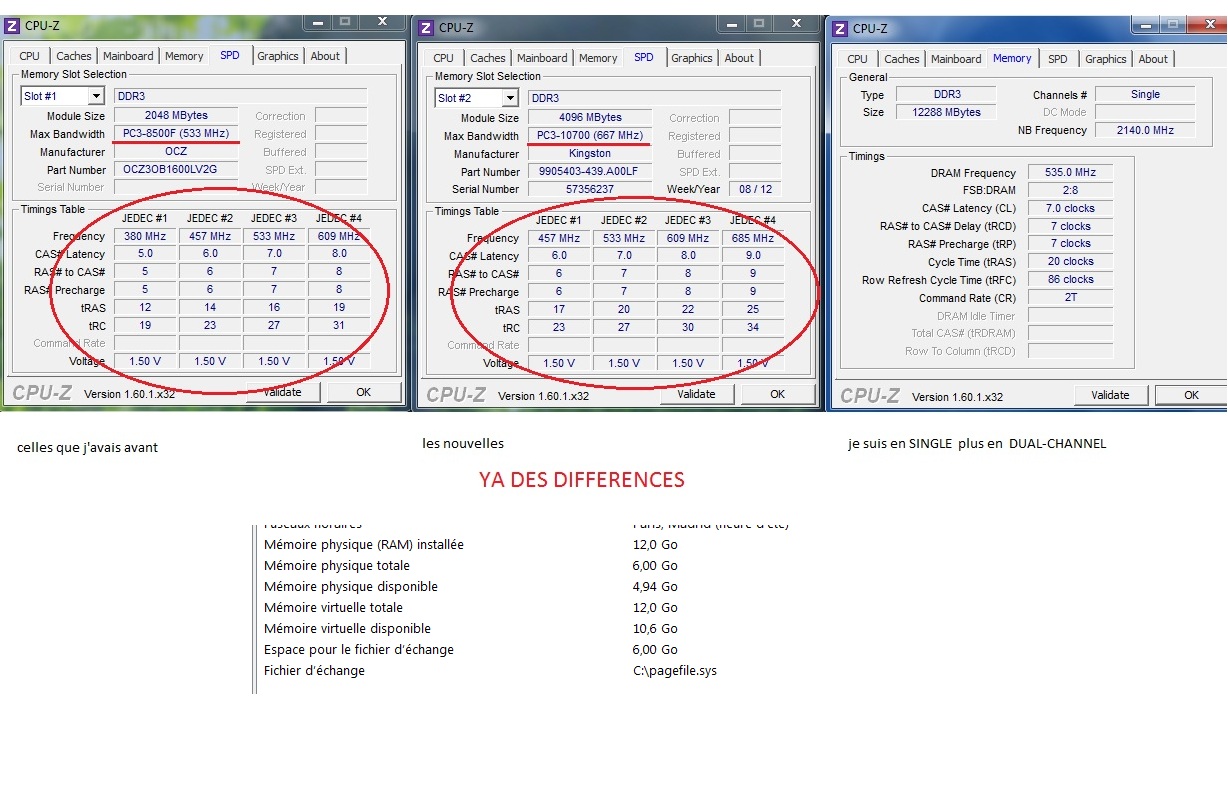The width and height of the screenshot is (1228, 790).
Task: Click the CPU-Z icon in the left window's title bar
Action: click(x=13, y=26)
